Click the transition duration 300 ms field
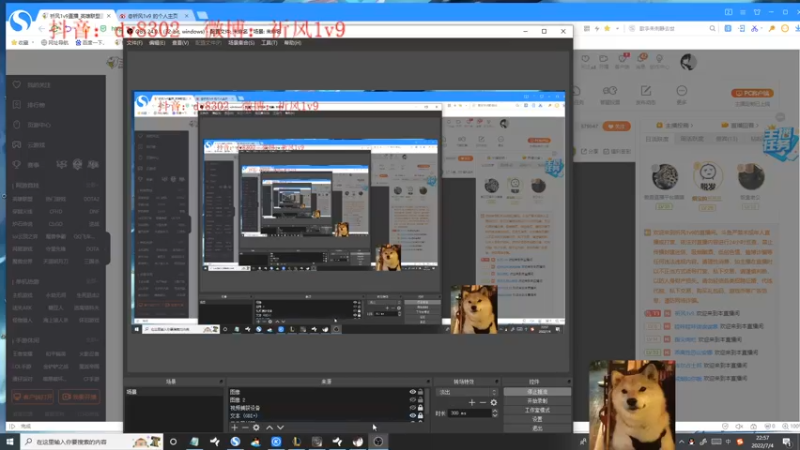The width and height of the screenshot is (800, 450). tap(469, 413)
